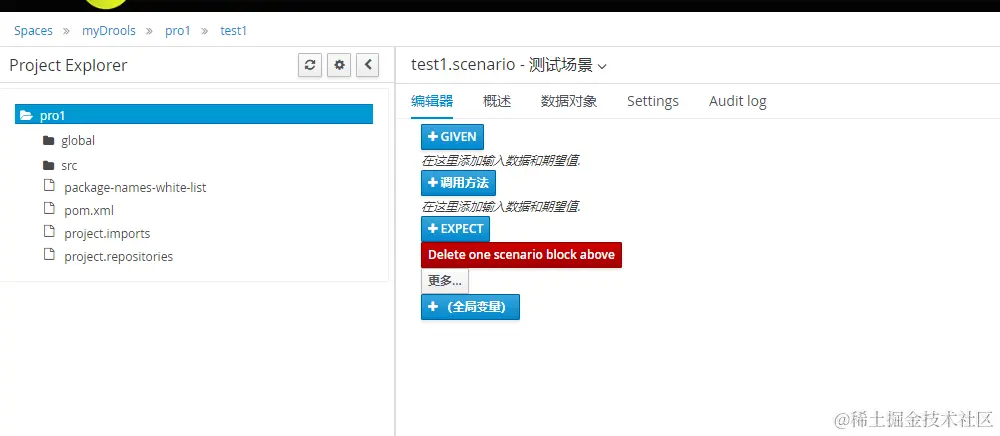Open the test1.scenario title dropdown
The image size is (1000, 436).
[x=602, y=66]
